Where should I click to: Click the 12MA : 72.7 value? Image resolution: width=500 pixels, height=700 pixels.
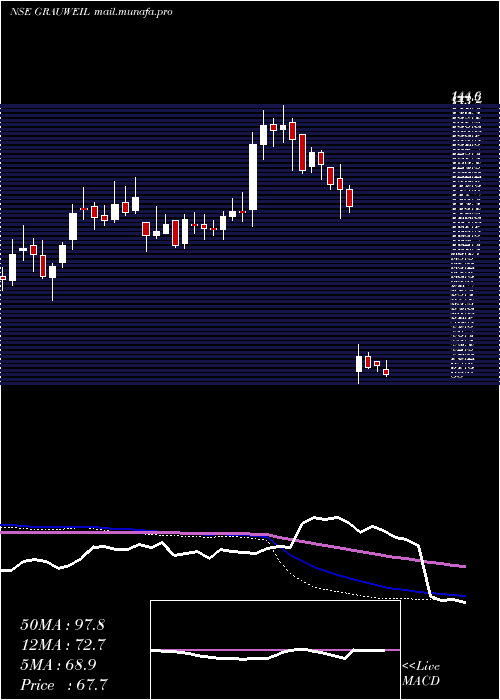[x=62, y=645]
